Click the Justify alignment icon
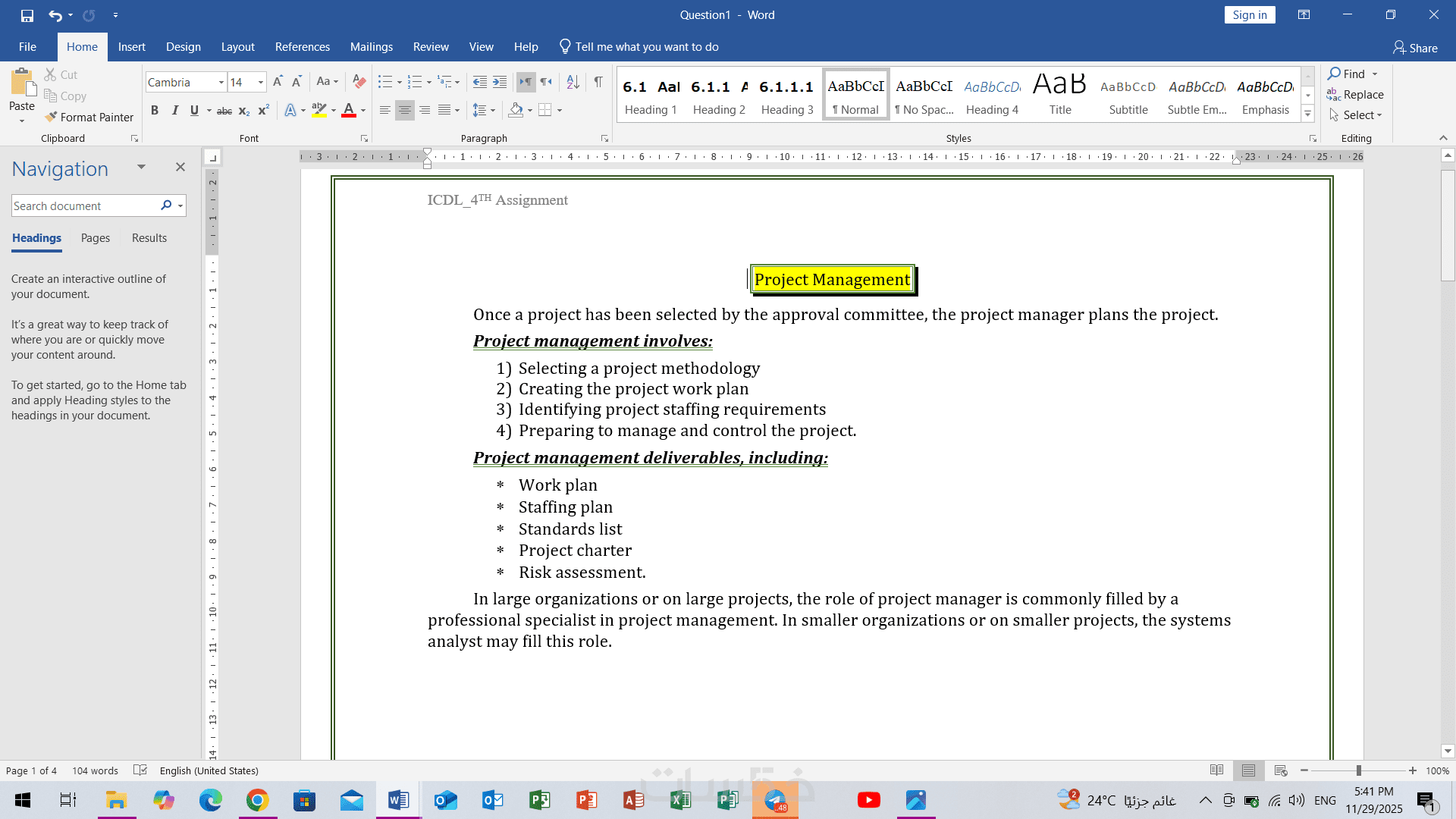The width and height of the screenshot is (1456, 819). (444, 111)
